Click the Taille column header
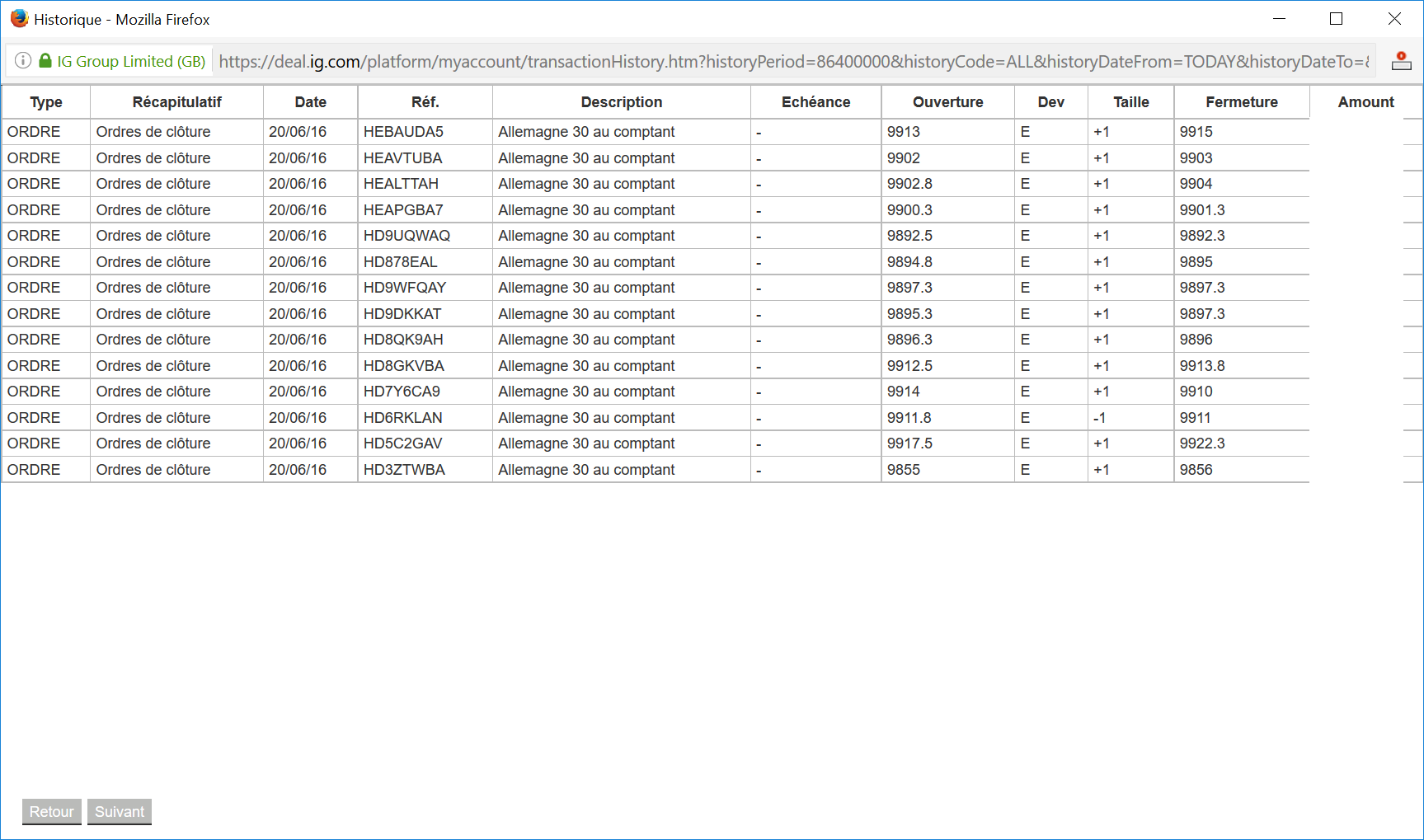This screenshot has height=840, width=1424. point(1131,102)
